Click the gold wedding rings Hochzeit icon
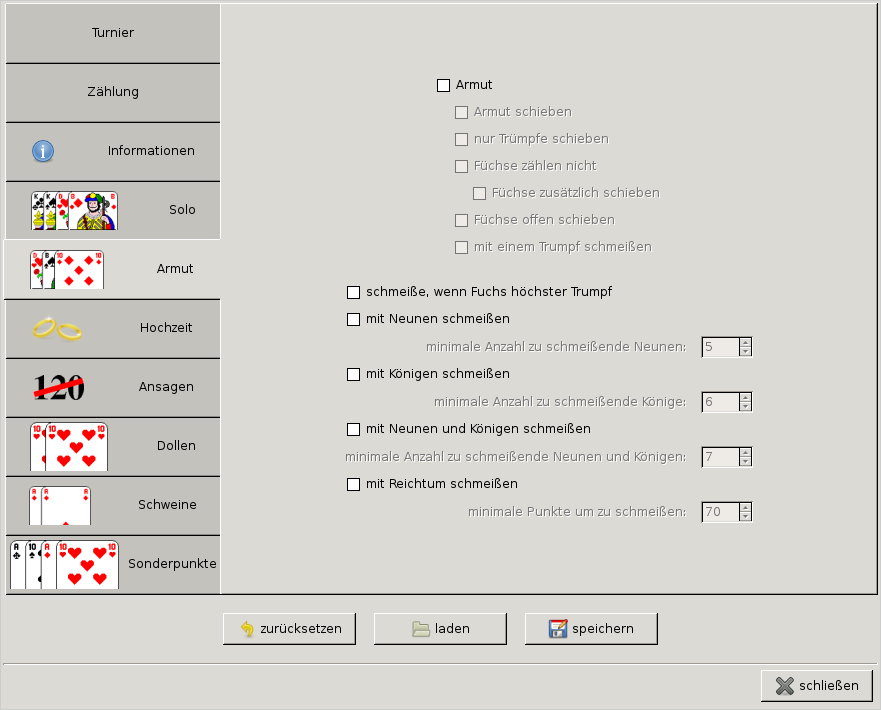The height and width of the screenshot is (710, 881). coord(57,328)
